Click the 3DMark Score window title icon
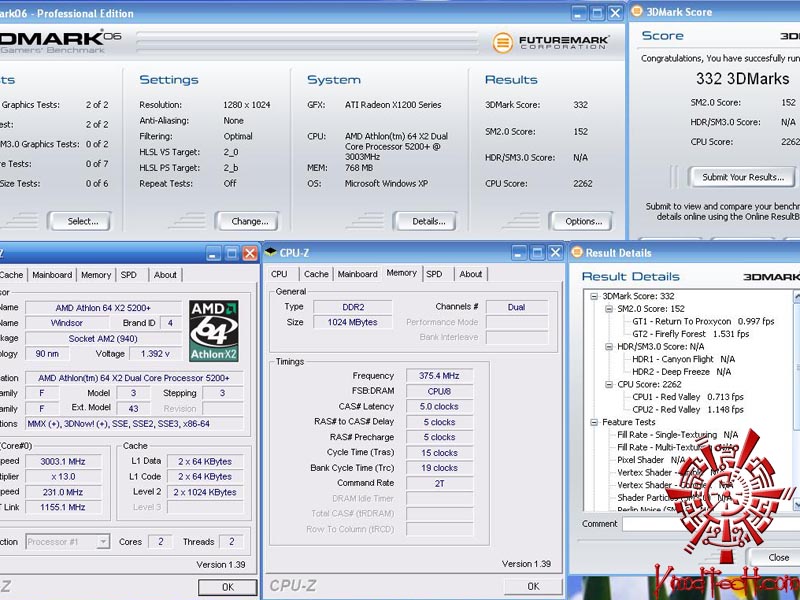800x600 pixels. tap(637, 12)
